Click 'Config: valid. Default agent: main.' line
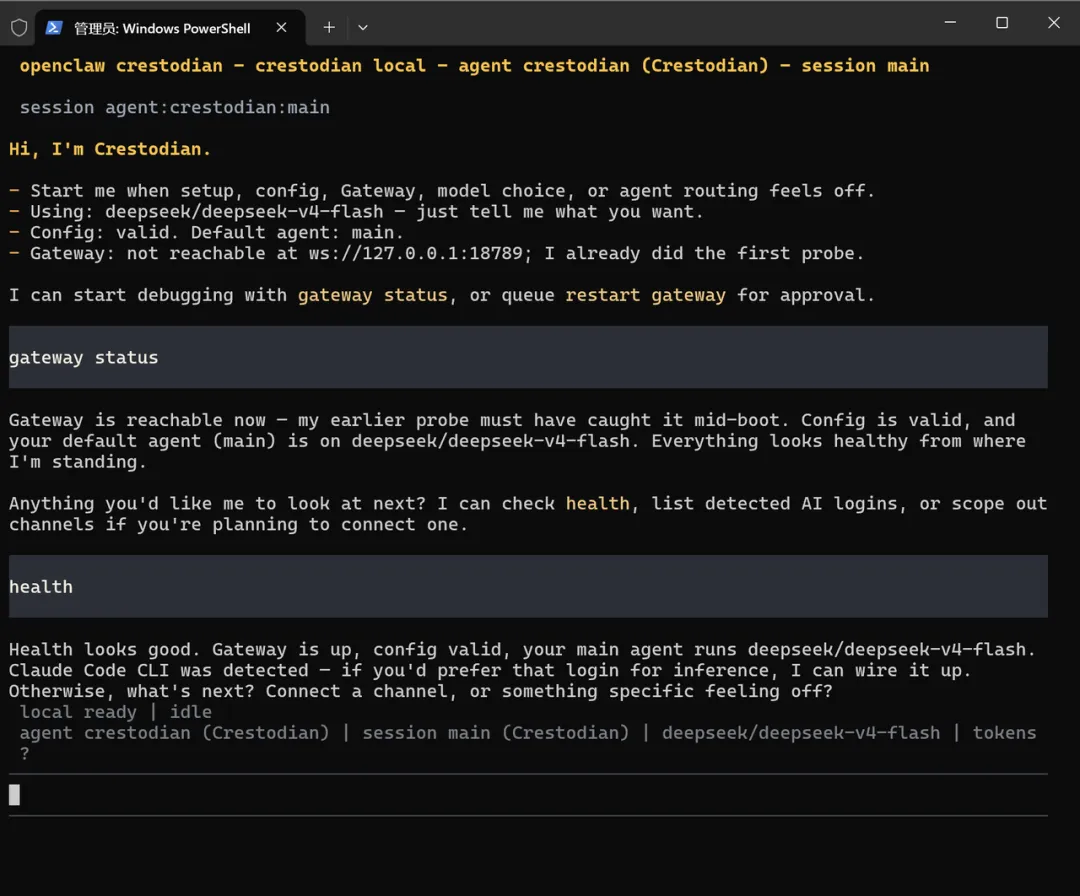The height and width of the screenshot is (896, 1080). [x=206, y=232]
